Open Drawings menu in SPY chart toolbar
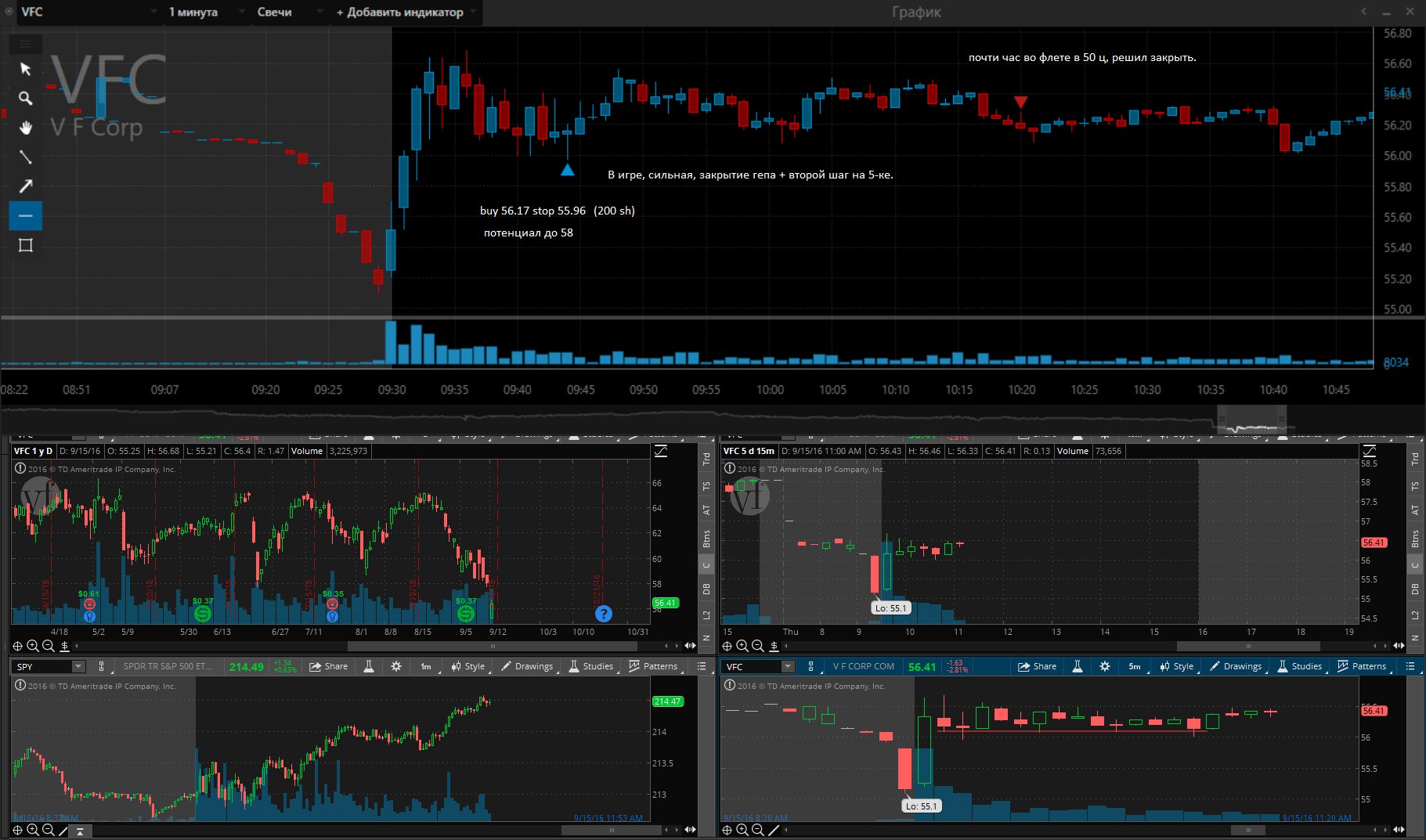This screenshot has width=1426, height=840. click(x=527, y=666)
